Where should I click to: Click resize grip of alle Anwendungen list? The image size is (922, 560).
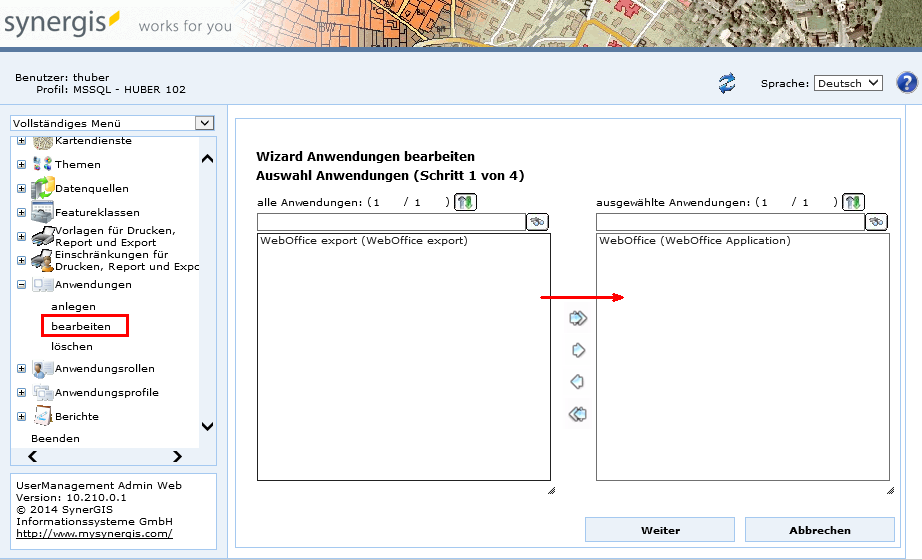coord(551,490)
